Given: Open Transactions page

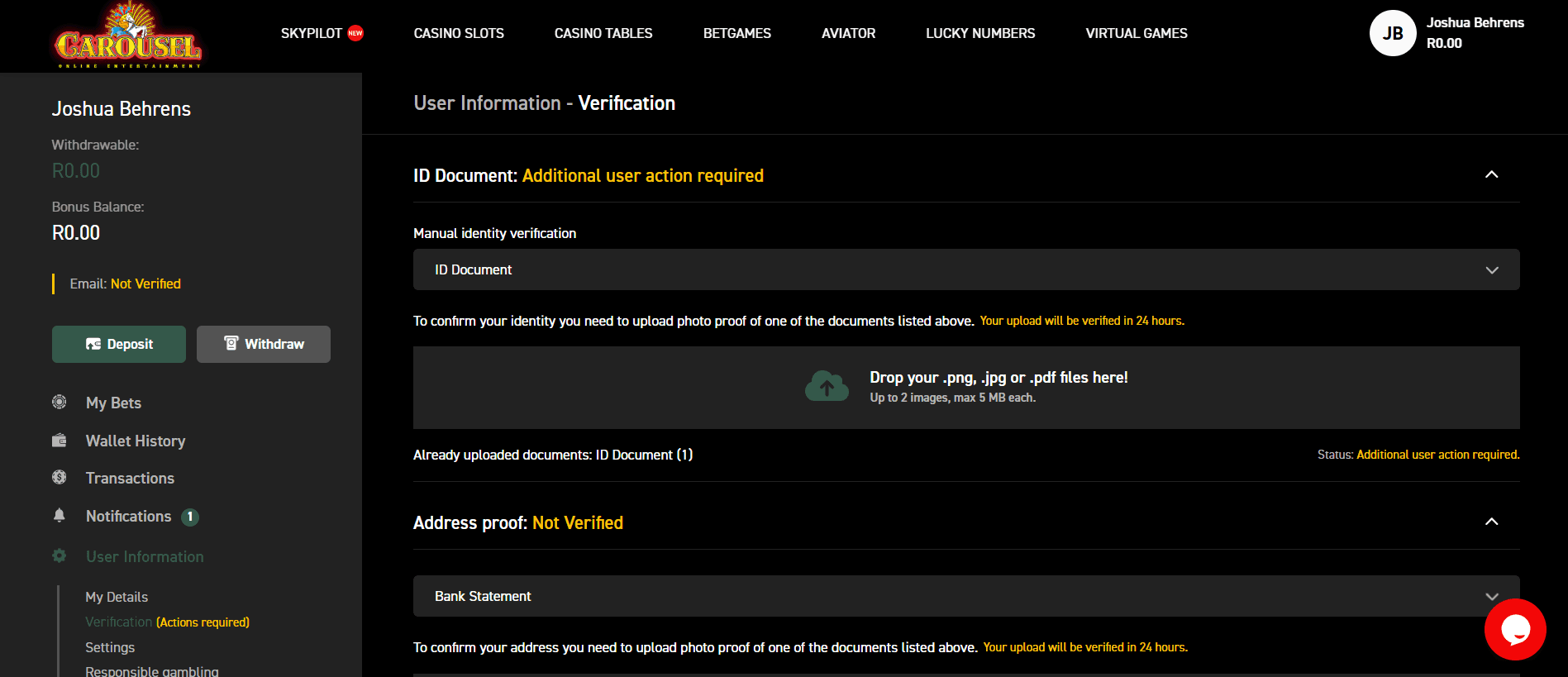Looking at the screenshot, I should [x=130, y=478].
